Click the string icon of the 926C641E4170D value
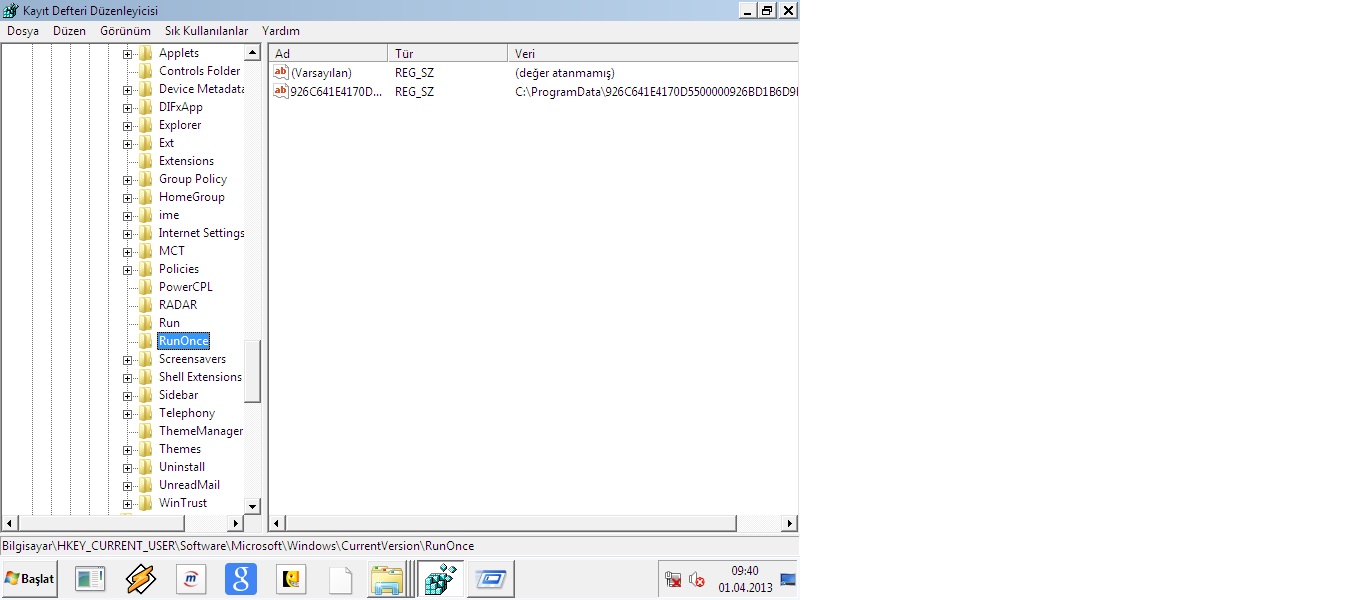The height and width of the screenshot is (600, 1360). 281,91
